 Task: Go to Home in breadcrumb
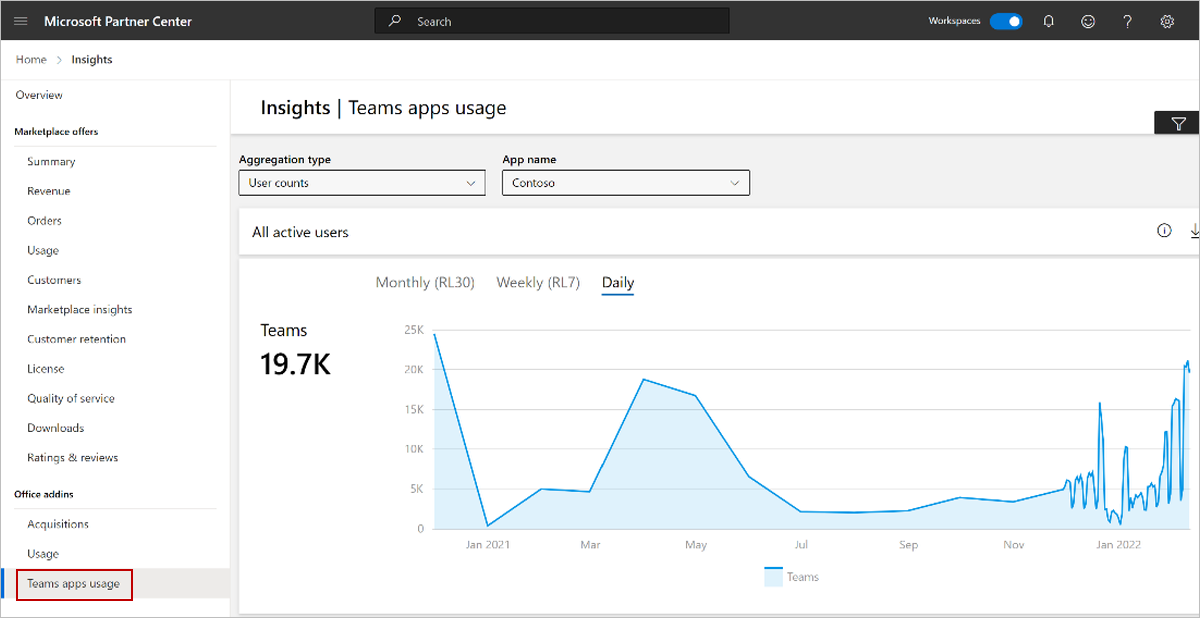[31, 60]
